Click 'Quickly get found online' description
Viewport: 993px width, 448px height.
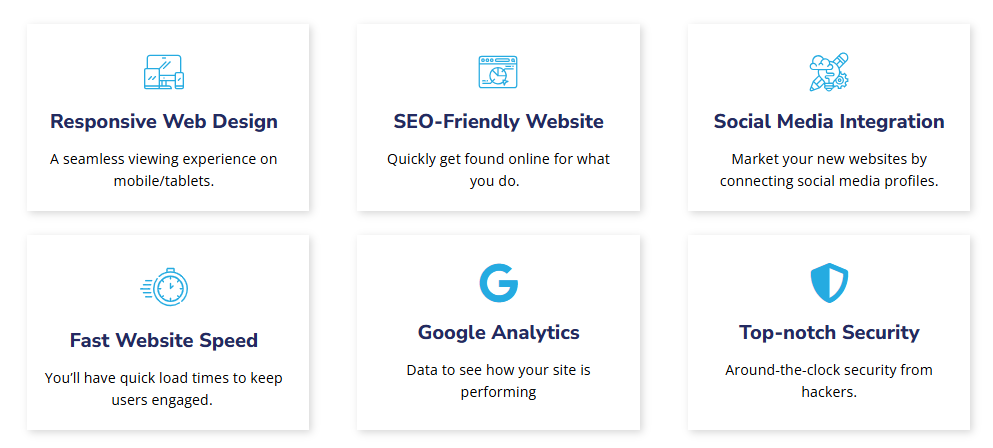498,170
